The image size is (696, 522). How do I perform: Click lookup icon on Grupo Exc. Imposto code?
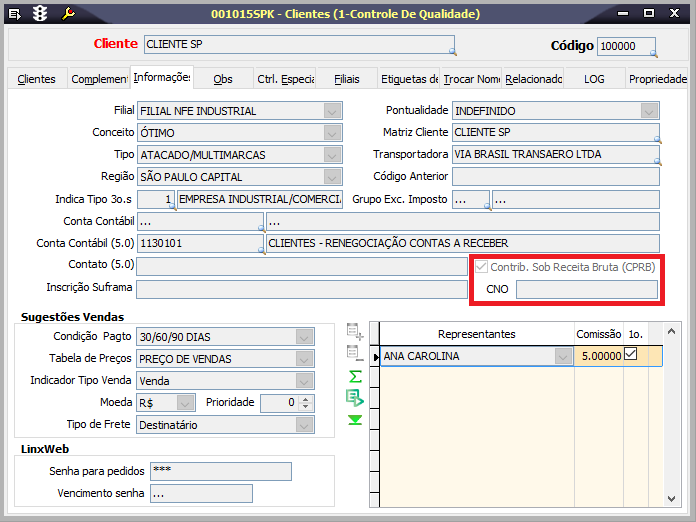coord(488,207)
